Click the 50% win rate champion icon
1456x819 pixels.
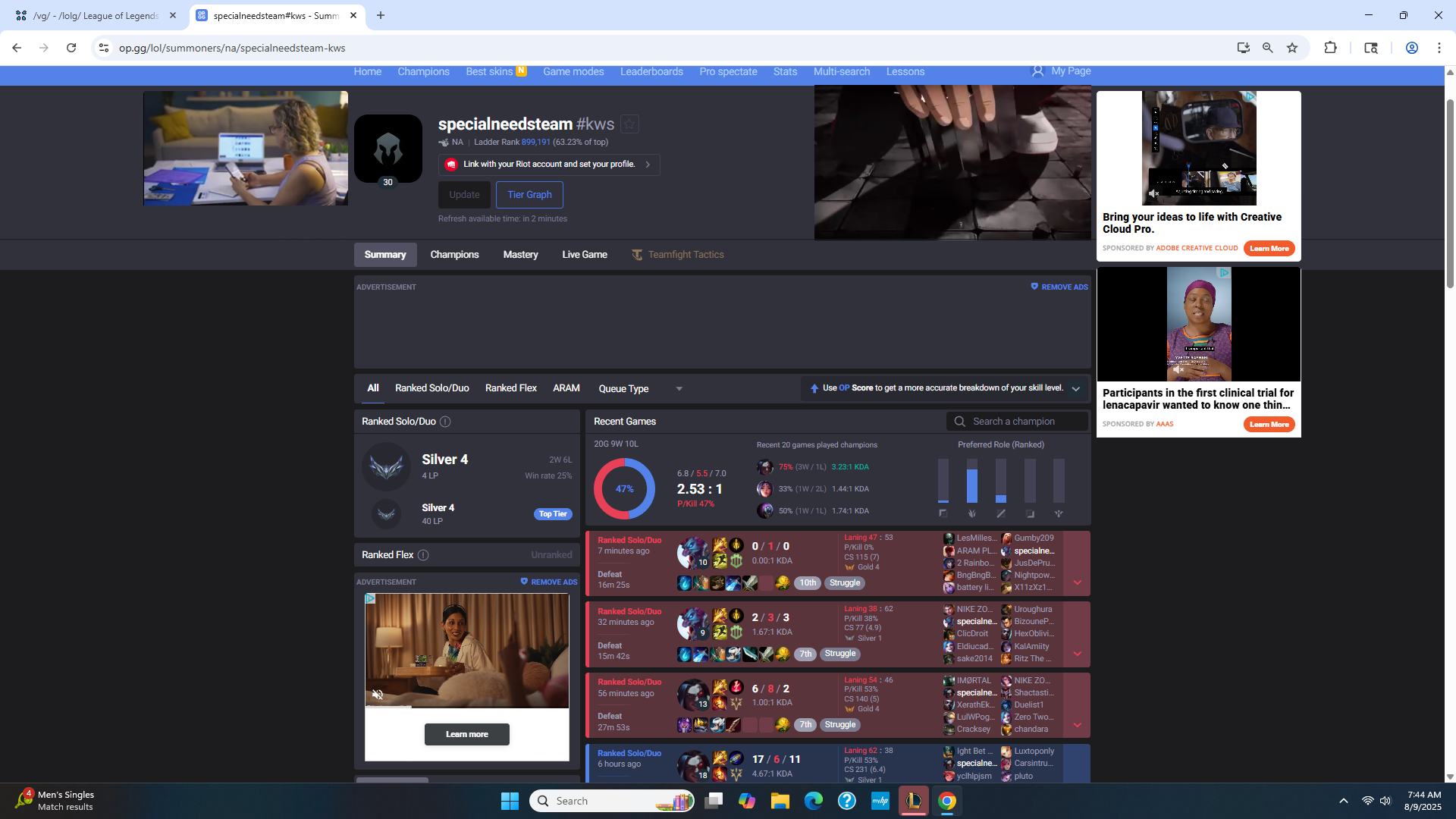(x=765, y=511)
